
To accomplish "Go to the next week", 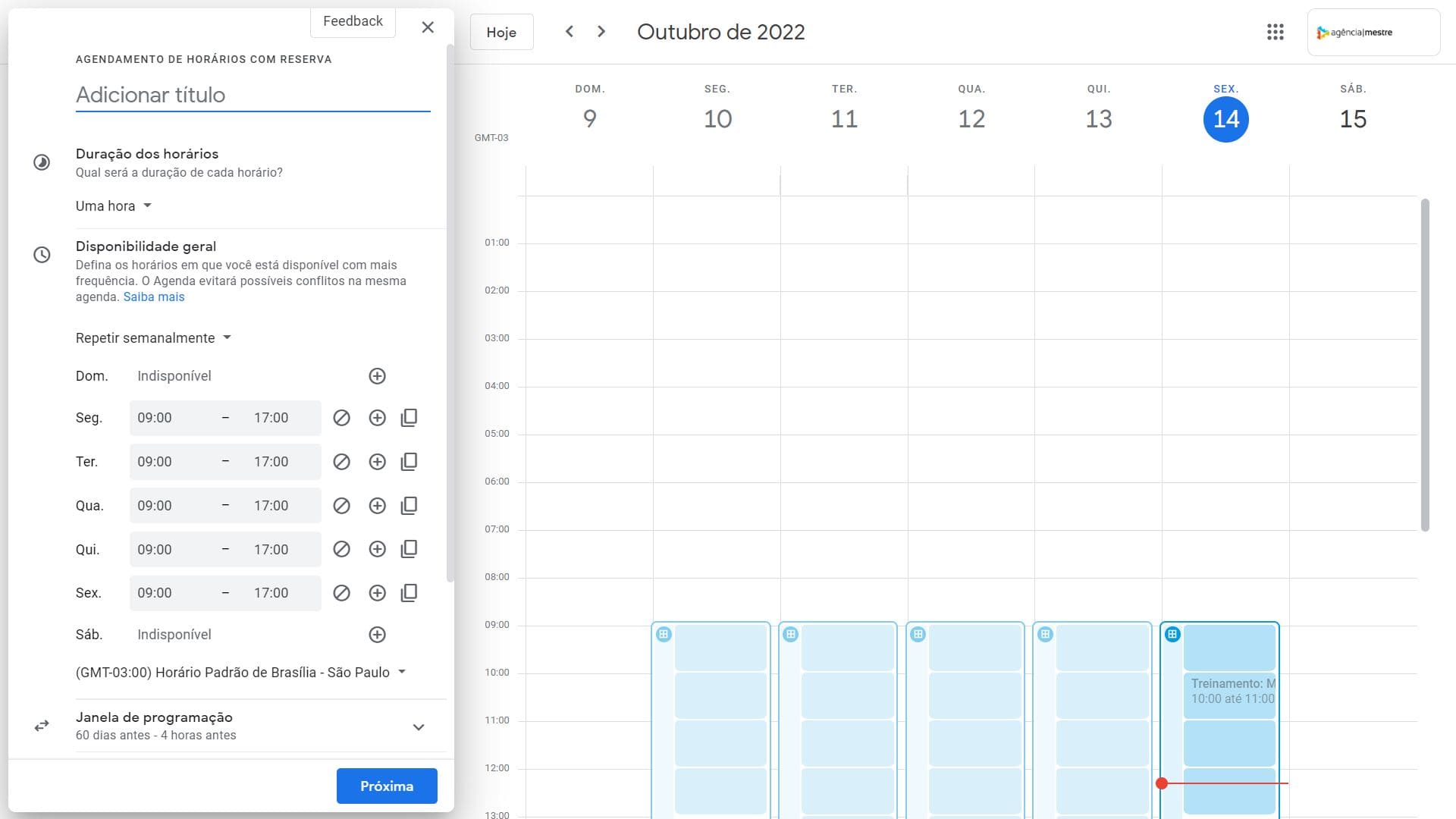I will click(601, 32).
